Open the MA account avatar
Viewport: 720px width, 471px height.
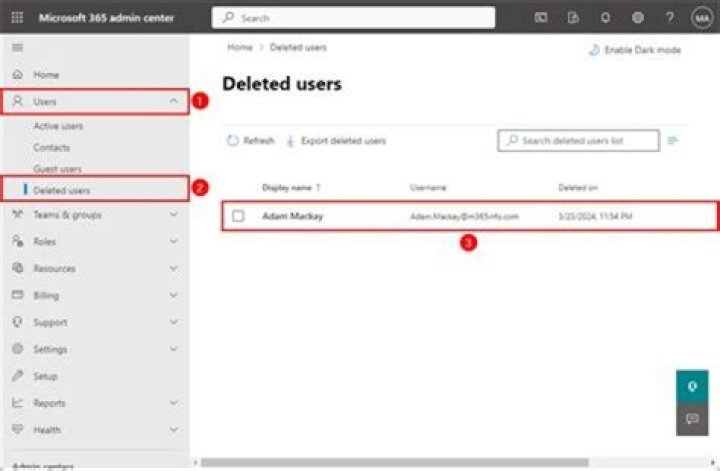702,18
